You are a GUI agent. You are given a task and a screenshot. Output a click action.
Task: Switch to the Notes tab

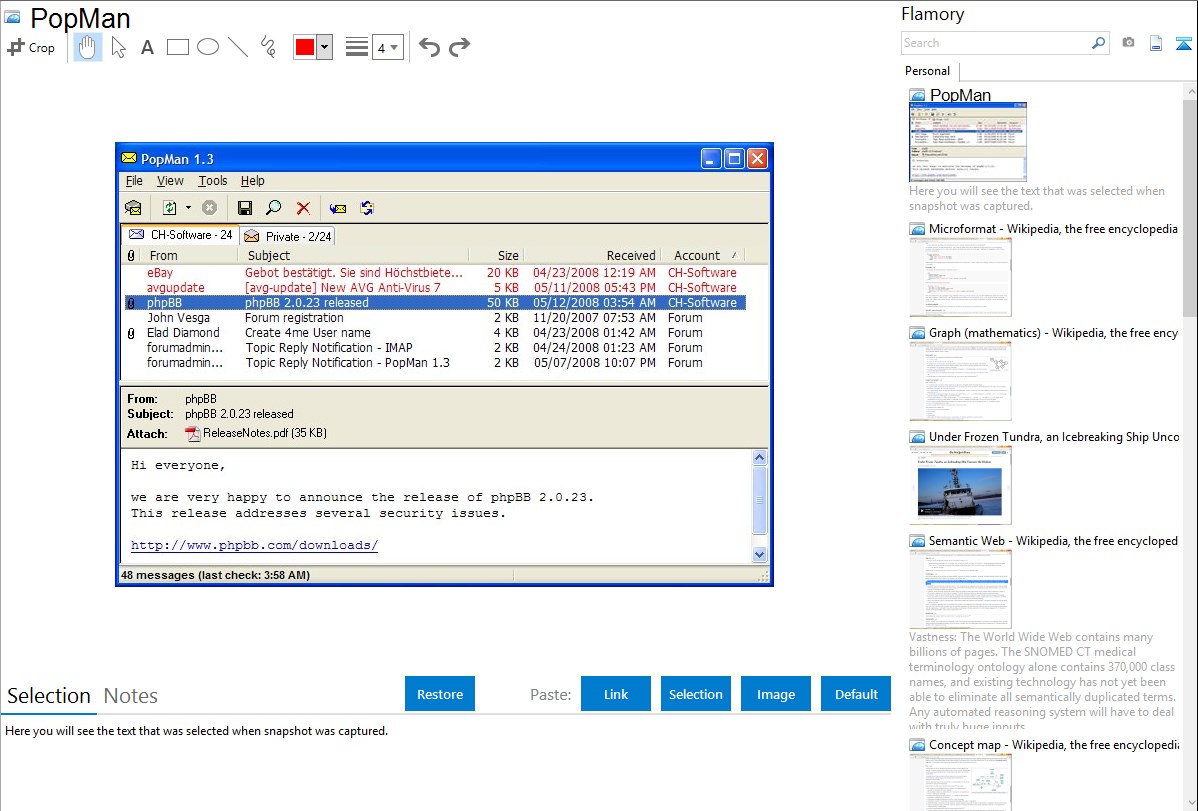click(x=130, y=696)
